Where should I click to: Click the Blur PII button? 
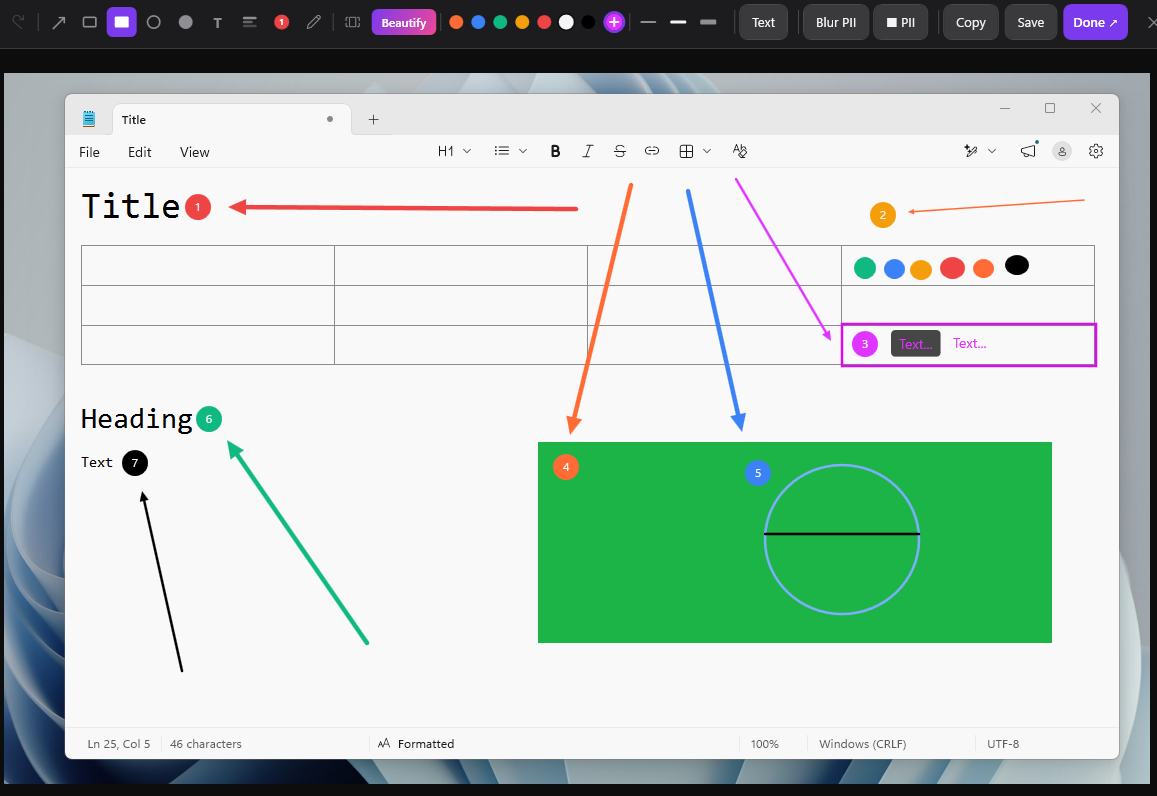(x=836, y=22)
